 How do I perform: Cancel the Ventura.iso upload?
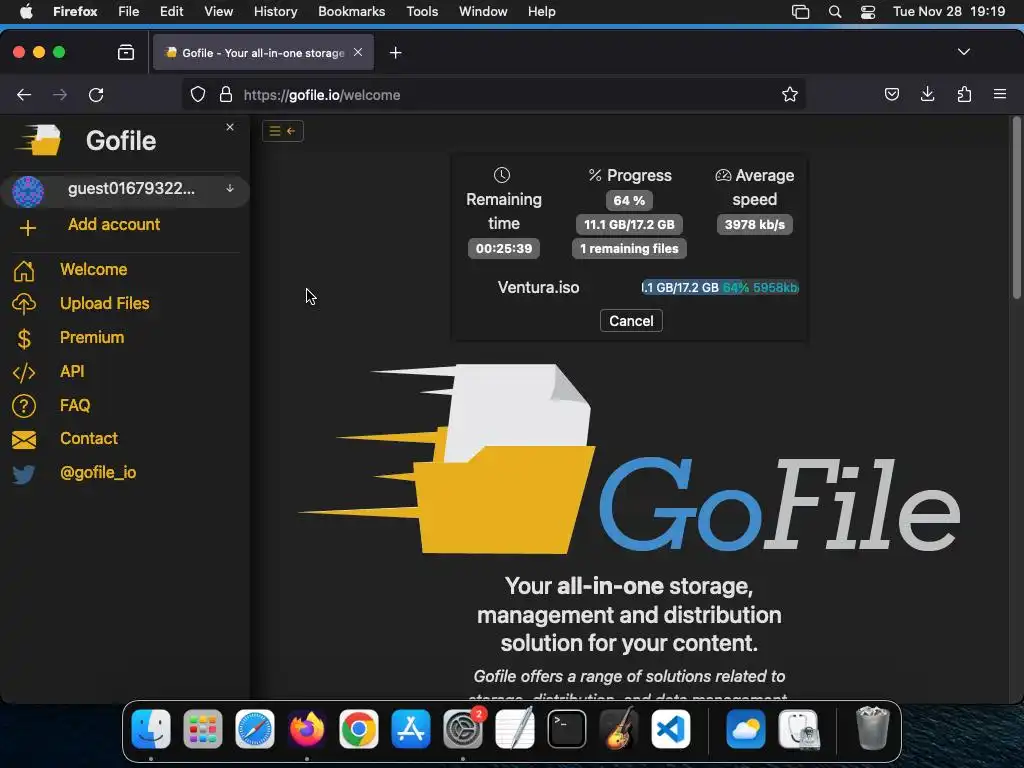pos(631,321)
